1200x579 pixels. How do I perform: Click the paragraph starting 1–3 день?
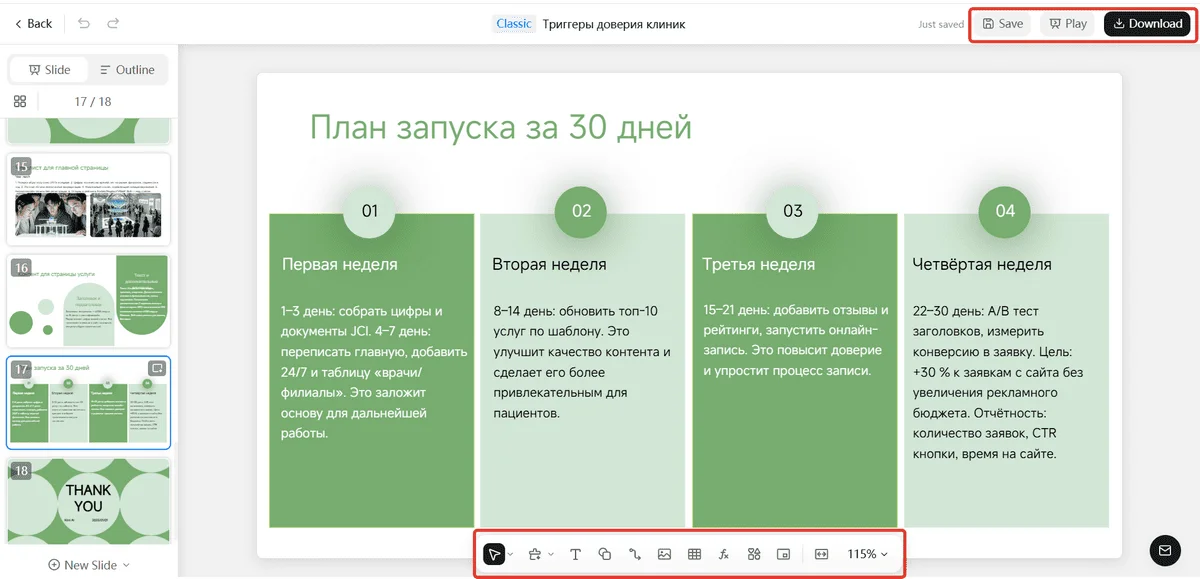tap(374, 372)
